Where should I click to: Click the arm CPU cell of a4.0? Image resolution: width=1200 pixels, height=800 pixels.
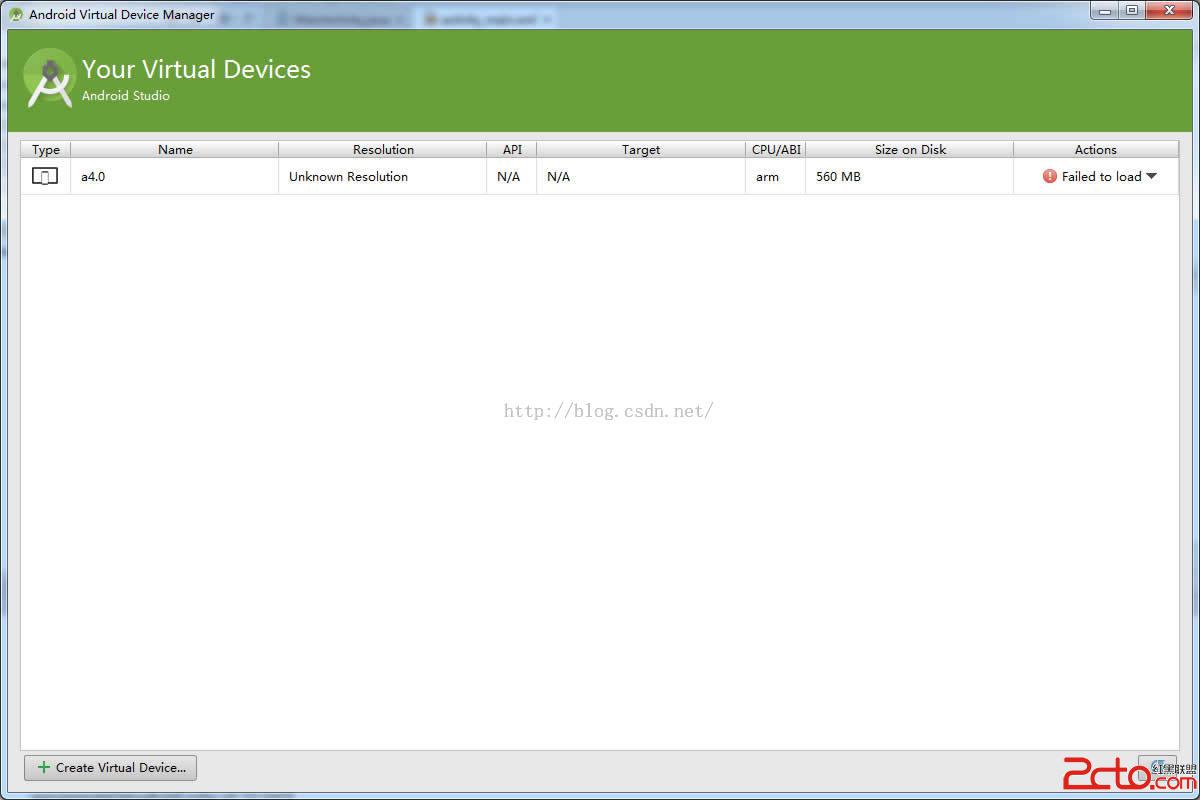[x=767, y=177]
